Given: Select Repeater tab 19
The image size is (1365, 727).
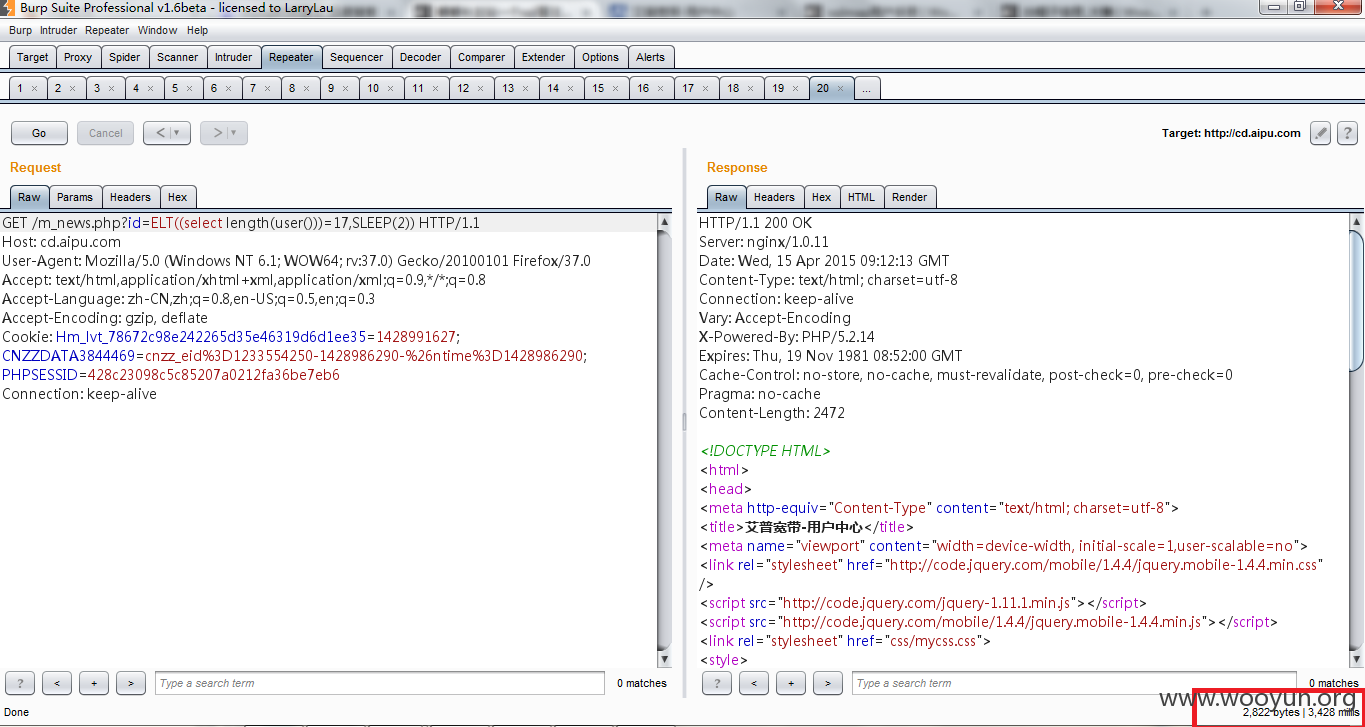Looking at the screenshot, I should [x=785, y=89].
